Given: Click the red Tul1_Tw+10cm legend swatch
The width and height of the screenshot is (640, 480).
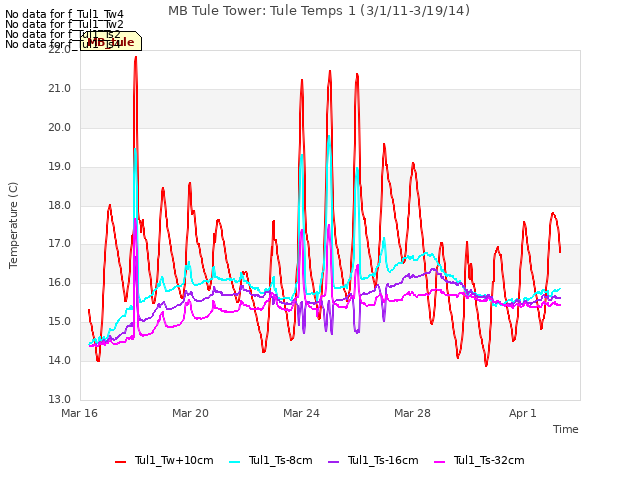Looking at the screenshot, I should coord(120,462).
